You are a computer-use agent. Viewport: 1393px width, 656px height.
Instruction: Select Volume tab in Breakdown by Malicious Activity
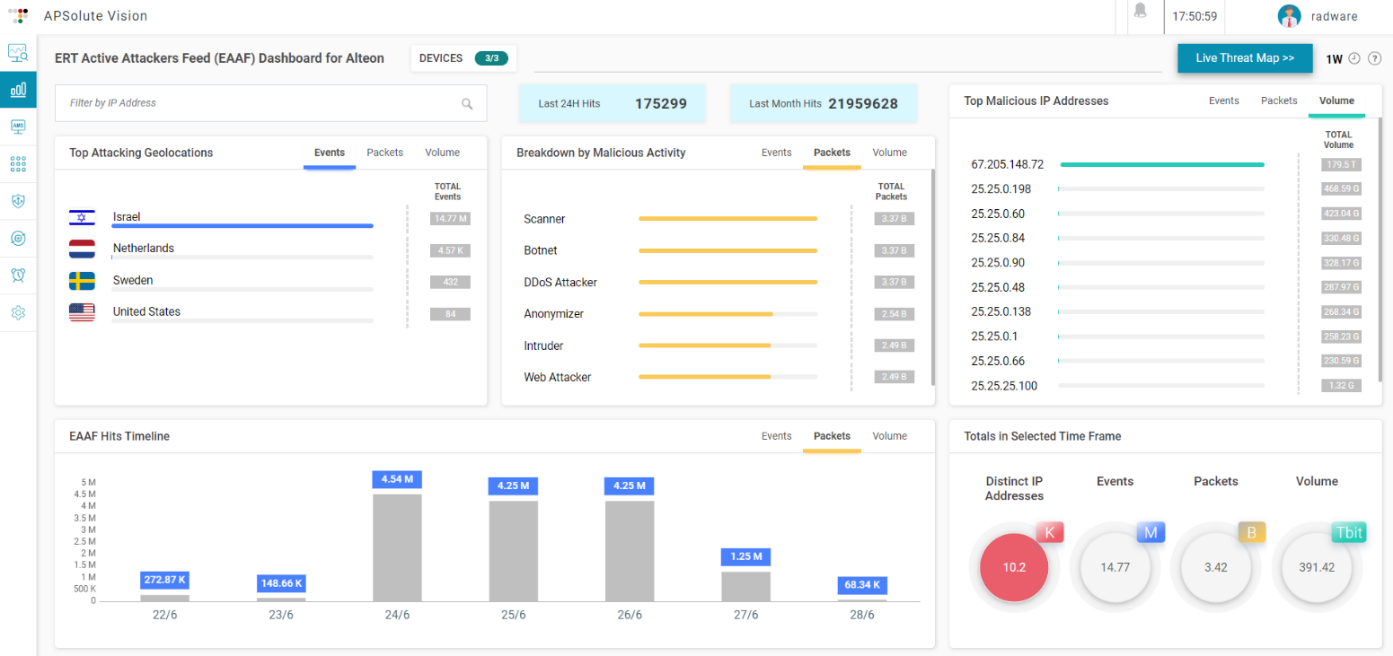[889, 153]
